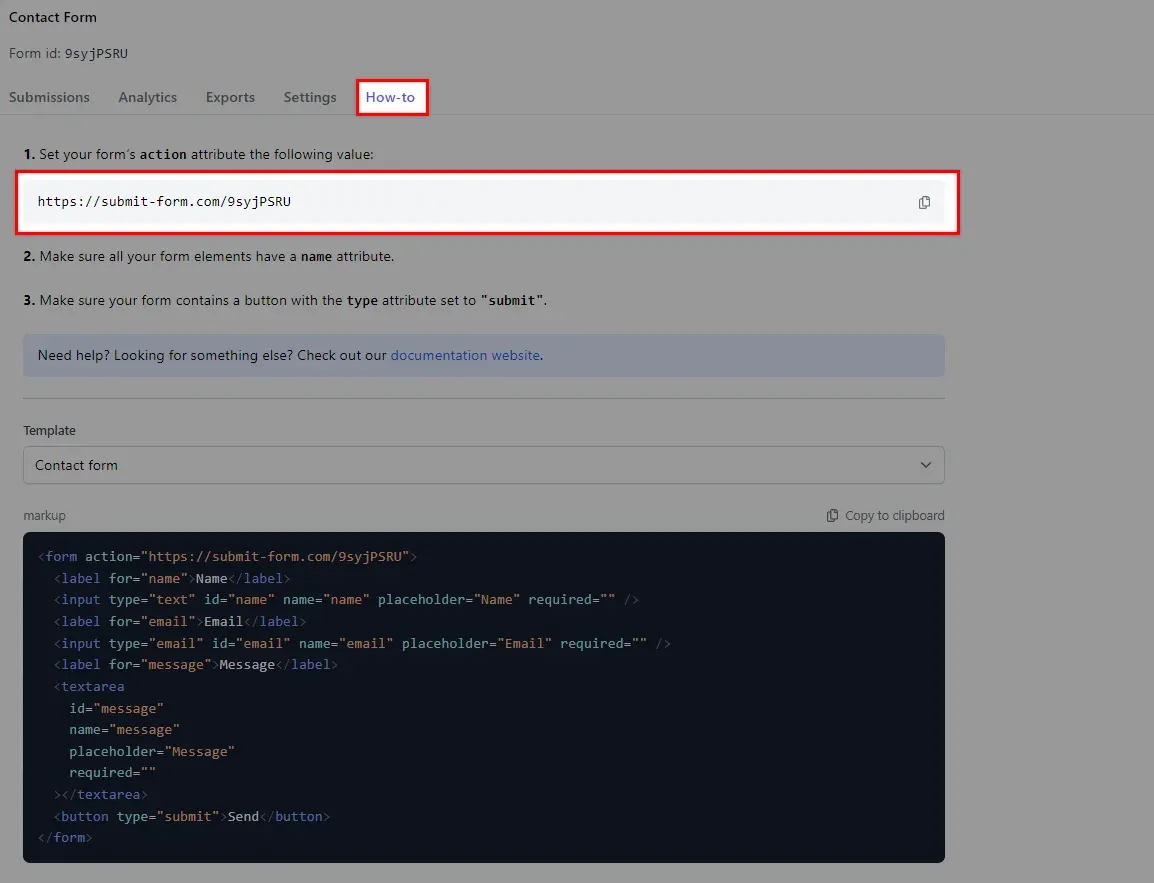Screen dimensions: 1154x883
Task: Select the highlighted How-to tab
Action: click(391, 97)
